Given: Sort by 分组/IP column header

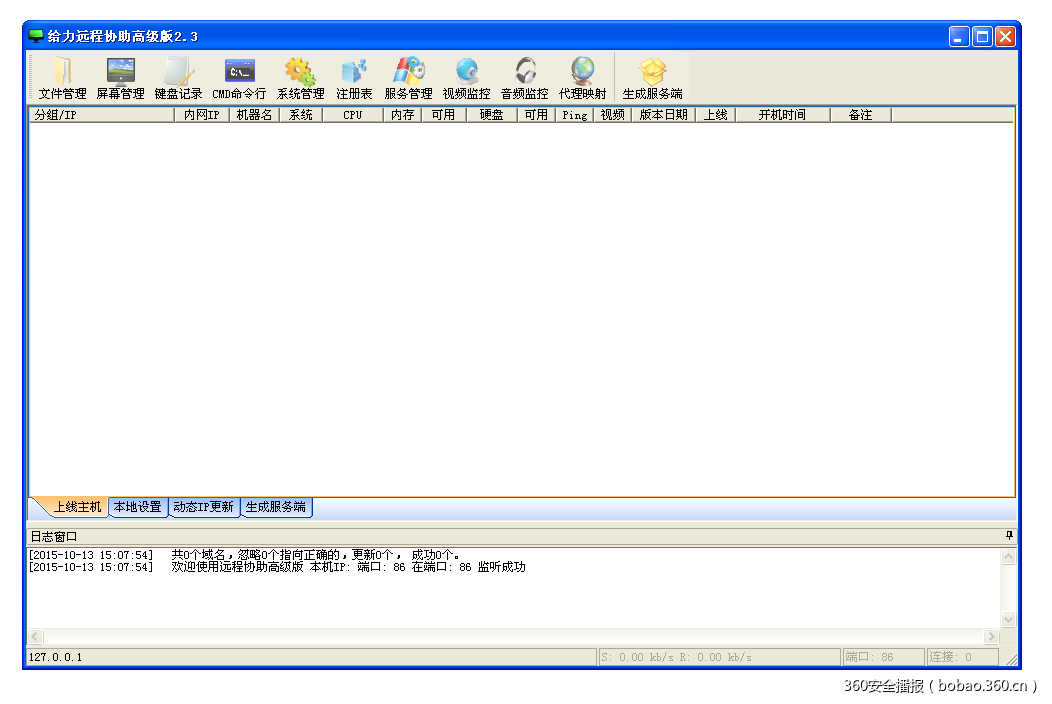Looking at the screenshot, I should click(100, 115).
